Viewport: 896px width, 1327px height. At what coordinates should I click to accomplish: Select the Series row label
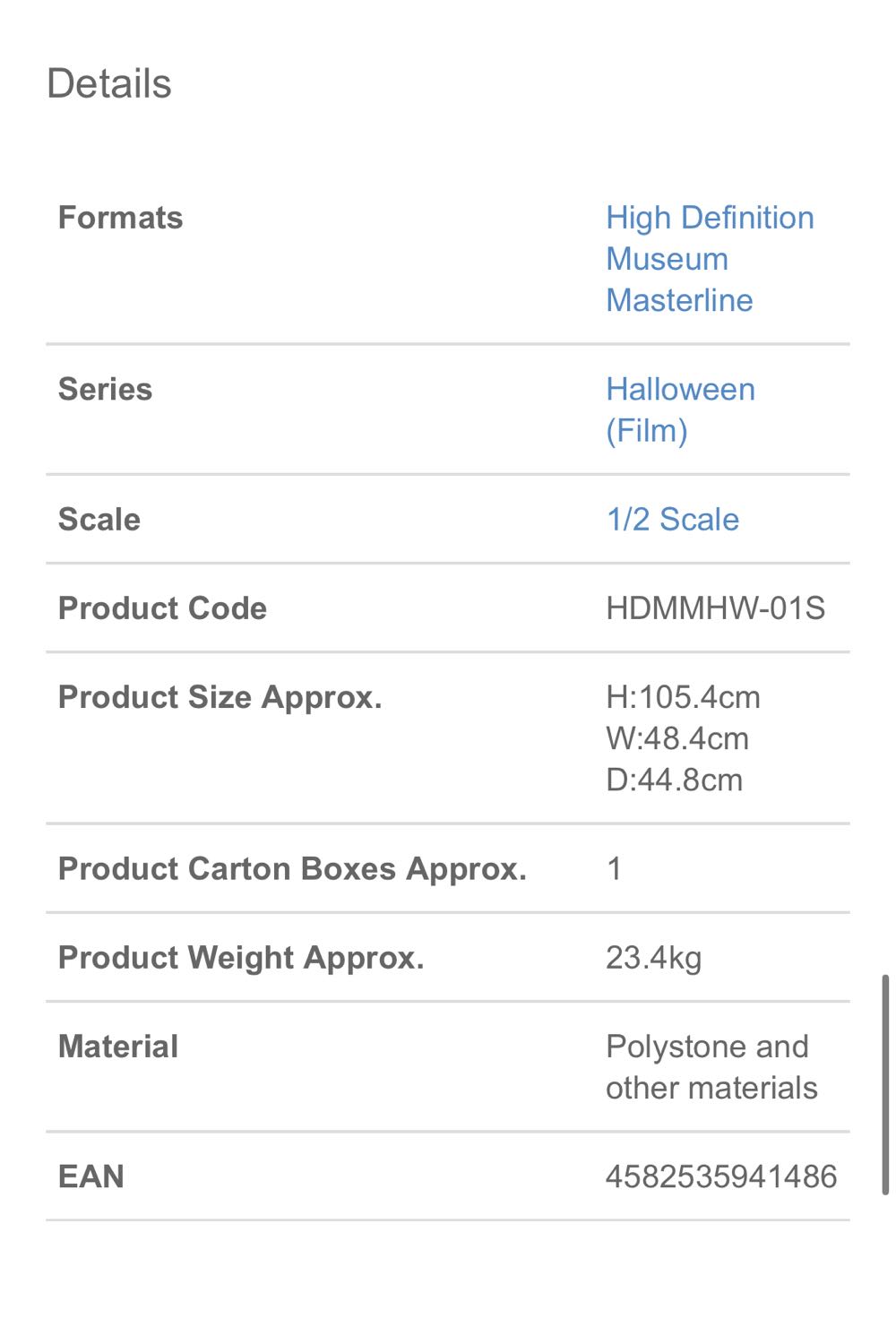pos(105,389)
